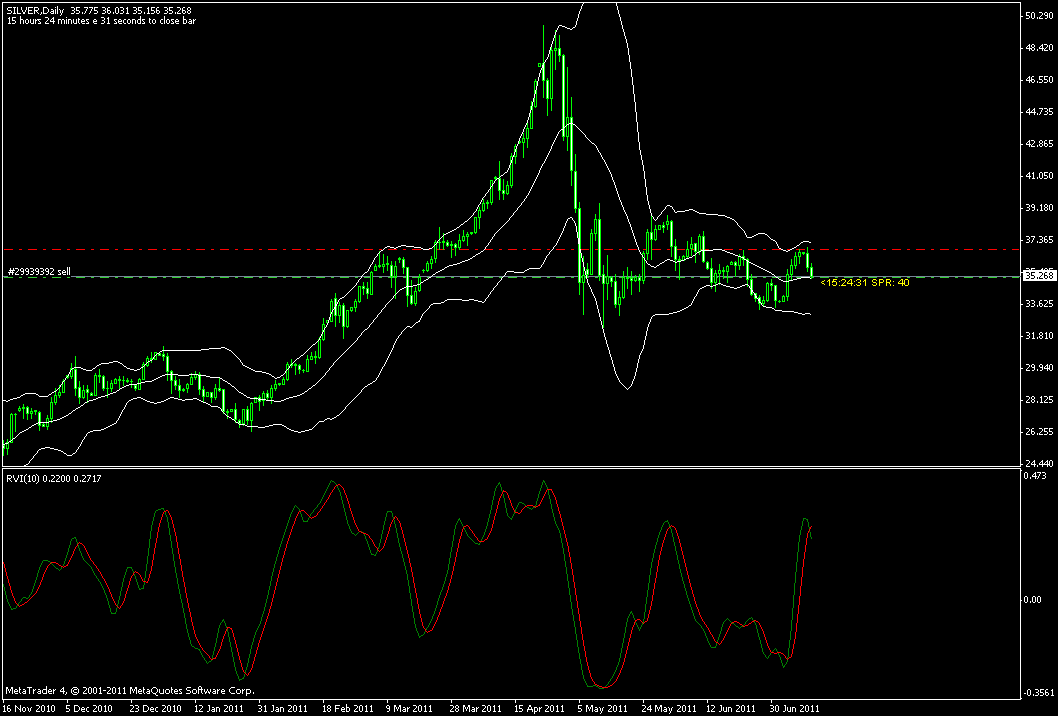Screen dimensions: 1058x716
Task: Click price scale value "28.125"
Action: tap(1038, 400)
